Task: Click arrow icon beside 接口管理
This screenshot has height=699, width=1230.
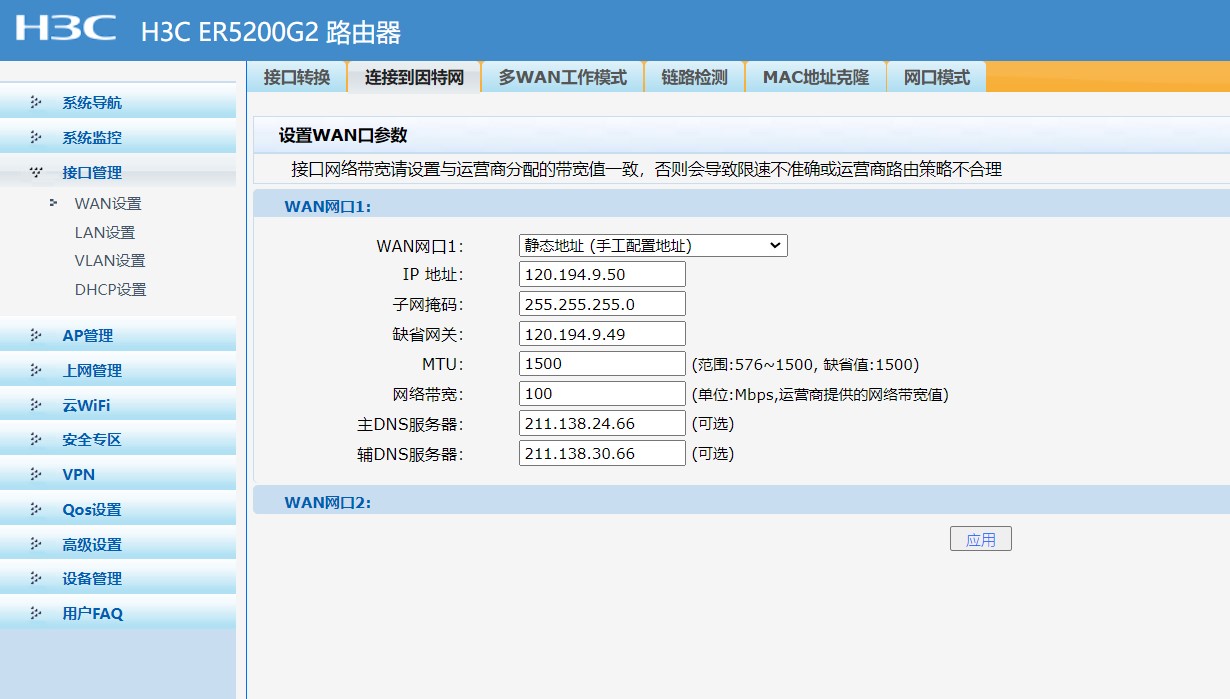Action: tap(36, 172)
